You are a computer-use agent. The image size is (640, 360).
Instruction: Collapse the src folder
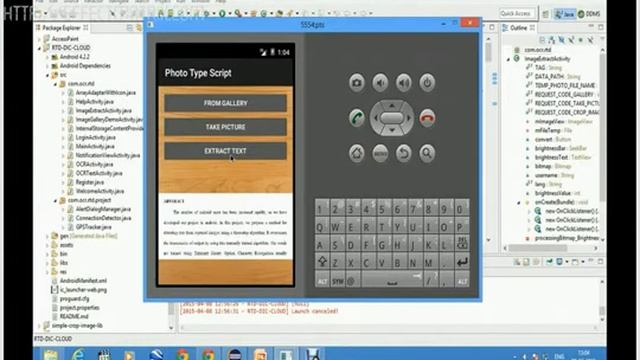click(48, 75)
